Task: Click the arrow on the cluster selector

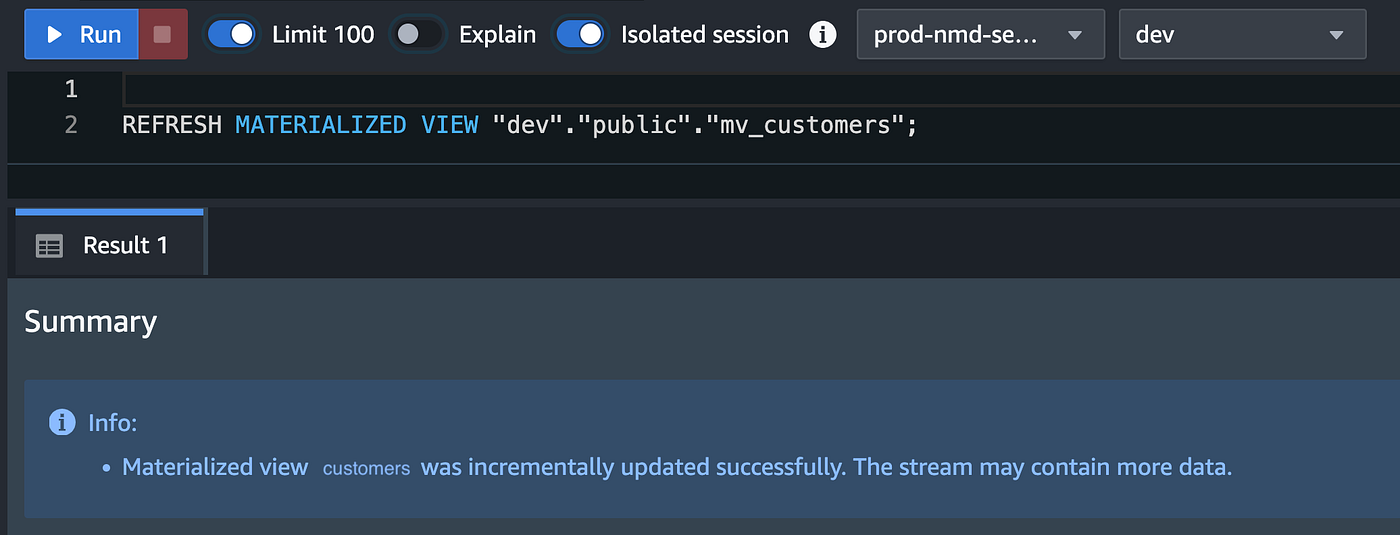Action: (x=1075, y=35)
